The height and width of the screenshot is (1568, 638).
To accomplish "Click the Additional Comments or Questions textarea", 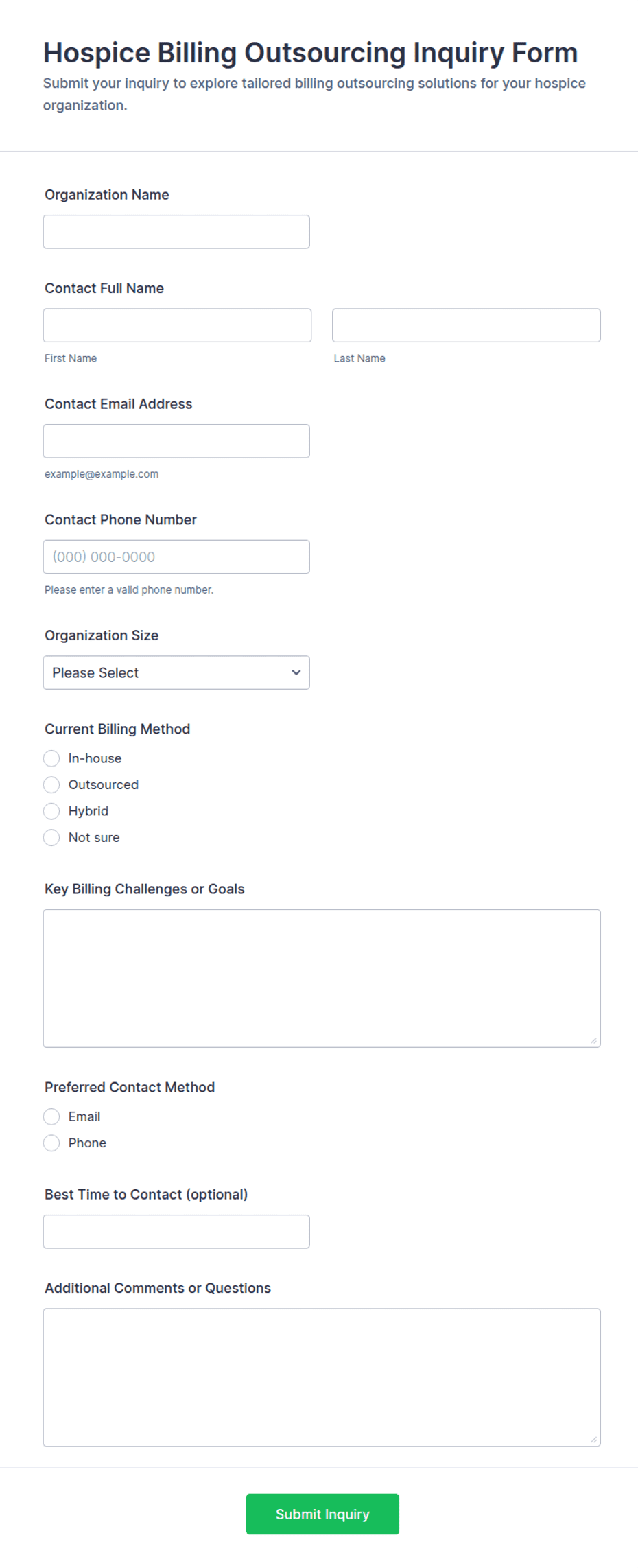I will click(322, 1378).
